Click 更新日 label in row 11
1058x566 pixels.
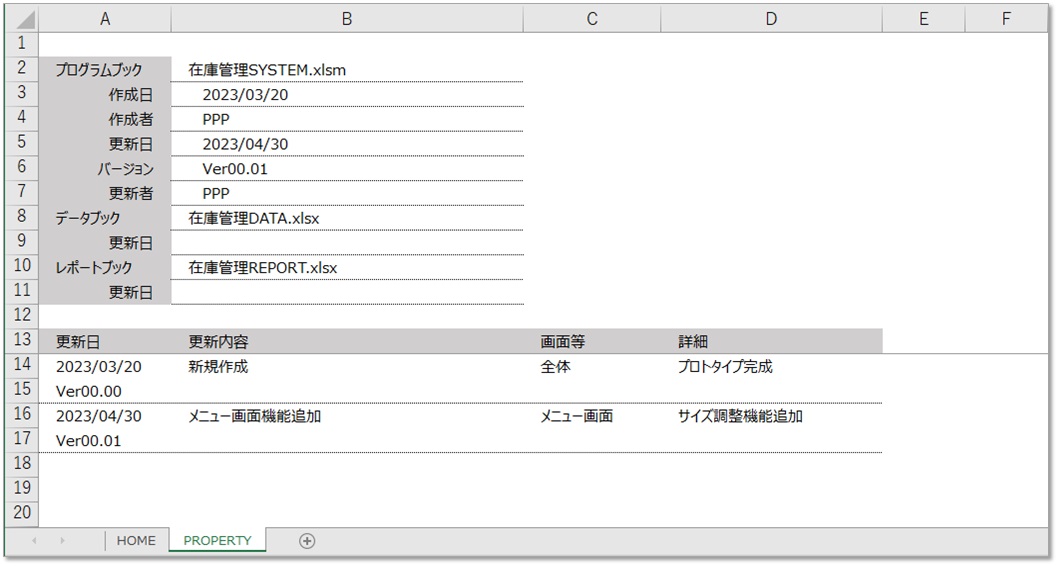coord(105,292)
